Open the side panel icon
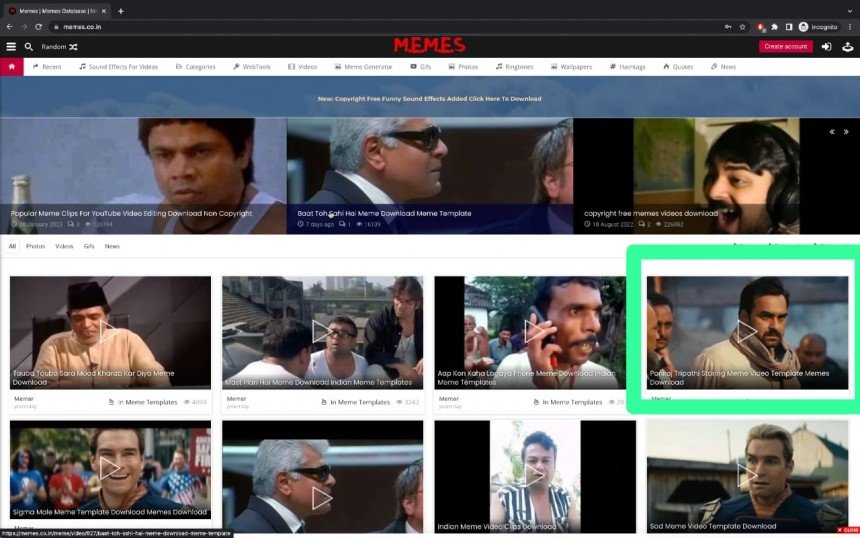Screen dimensions: 860x538 click(789, 26)
